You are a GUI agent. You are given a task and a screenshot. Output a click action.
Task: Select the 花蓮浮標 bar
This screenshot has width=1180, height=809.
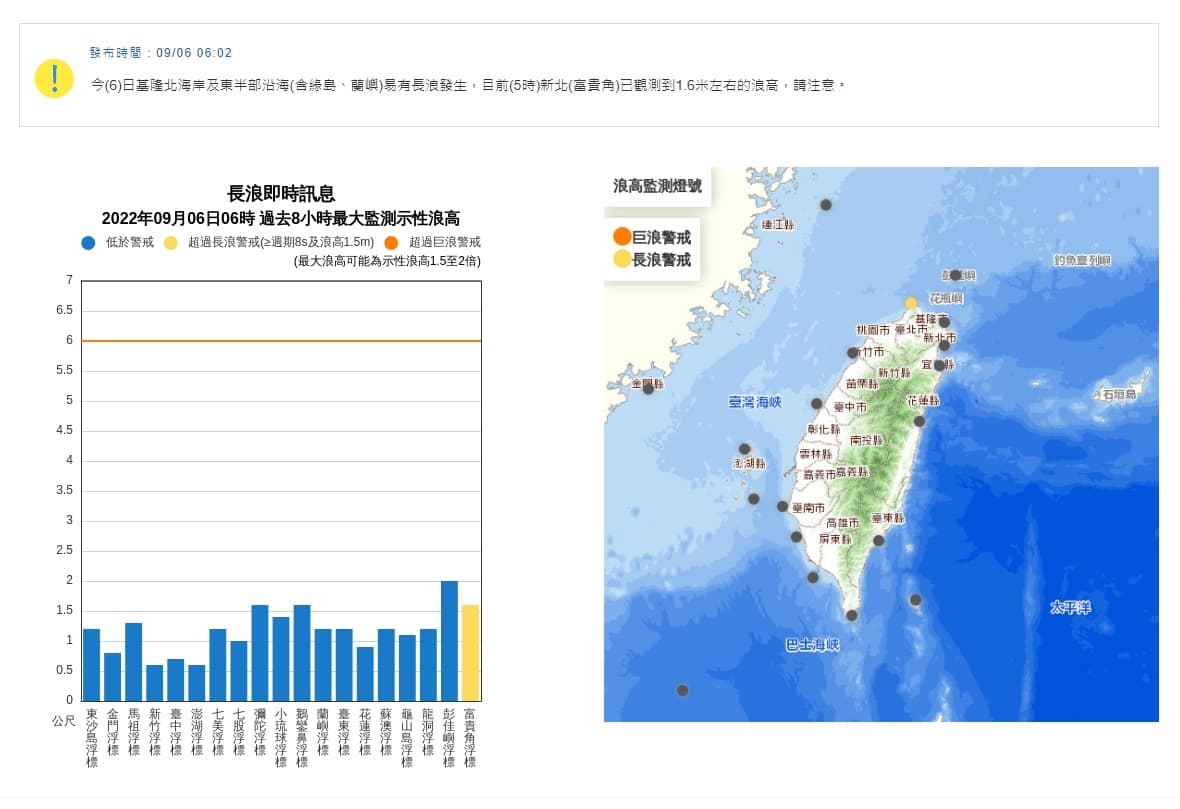364,674
